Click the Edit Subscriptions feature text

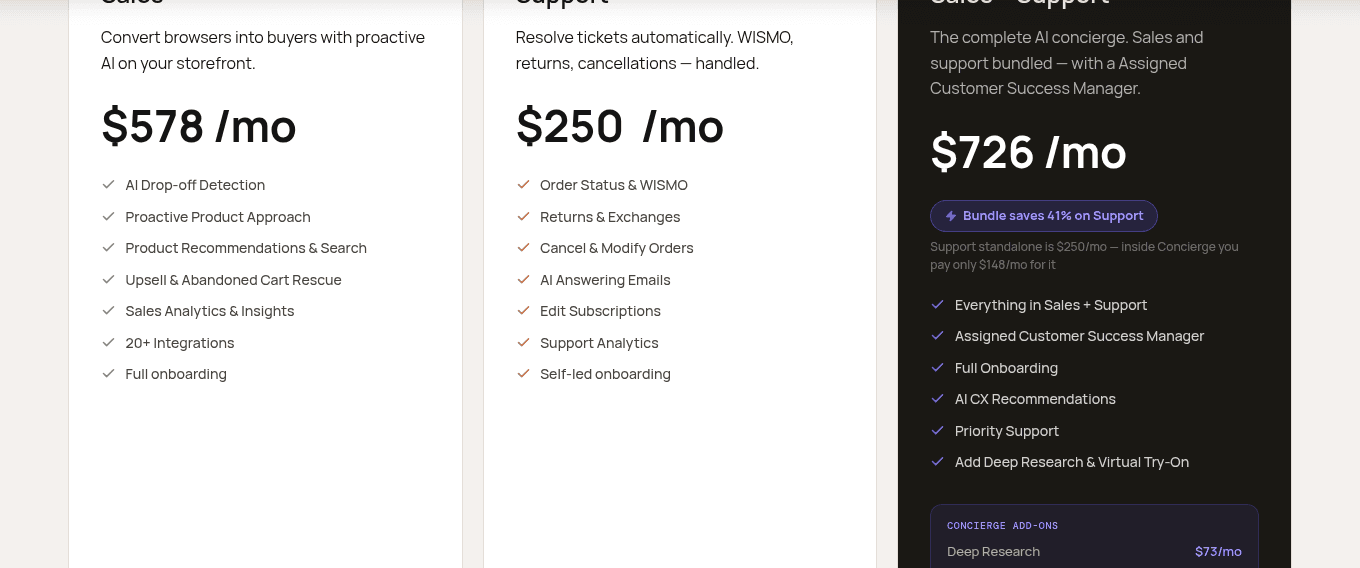pyautogui.click(x=600, y=311)
